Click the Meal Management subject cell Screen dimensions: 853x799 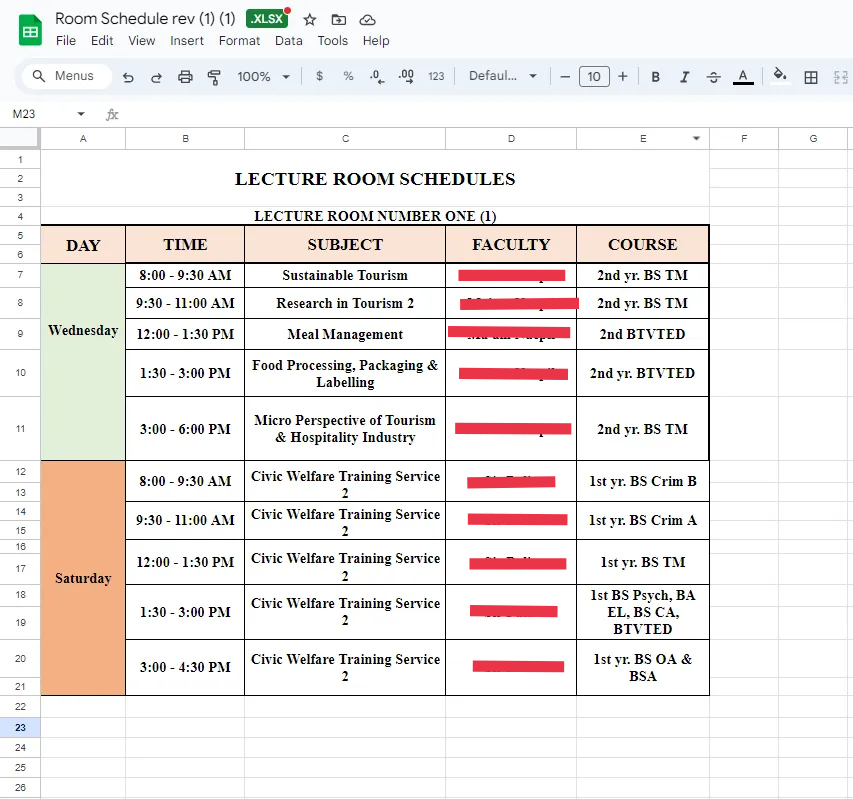click(345, 334)
